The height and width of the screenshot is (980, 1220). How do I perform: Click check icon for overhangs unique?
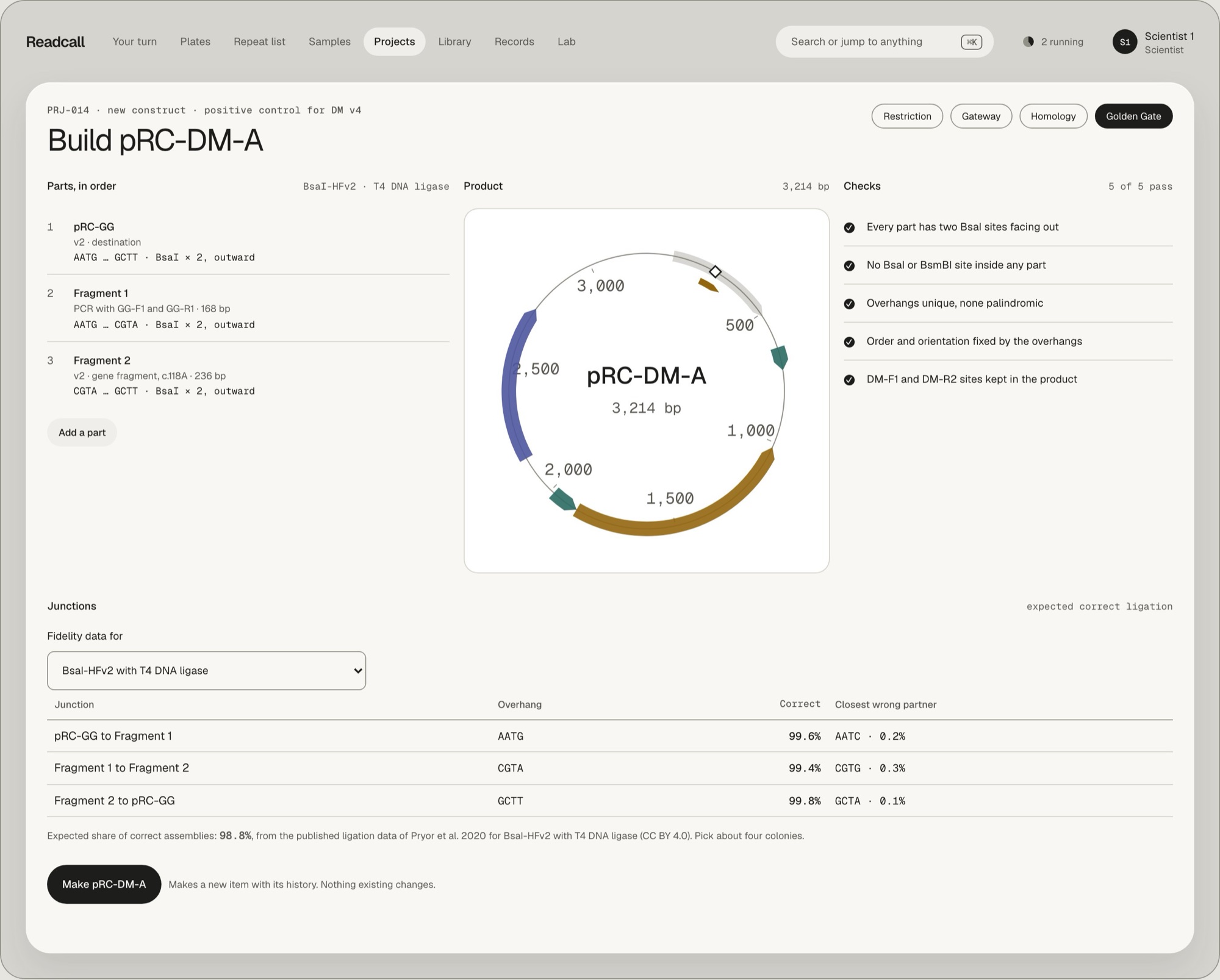tap(849, 304)
